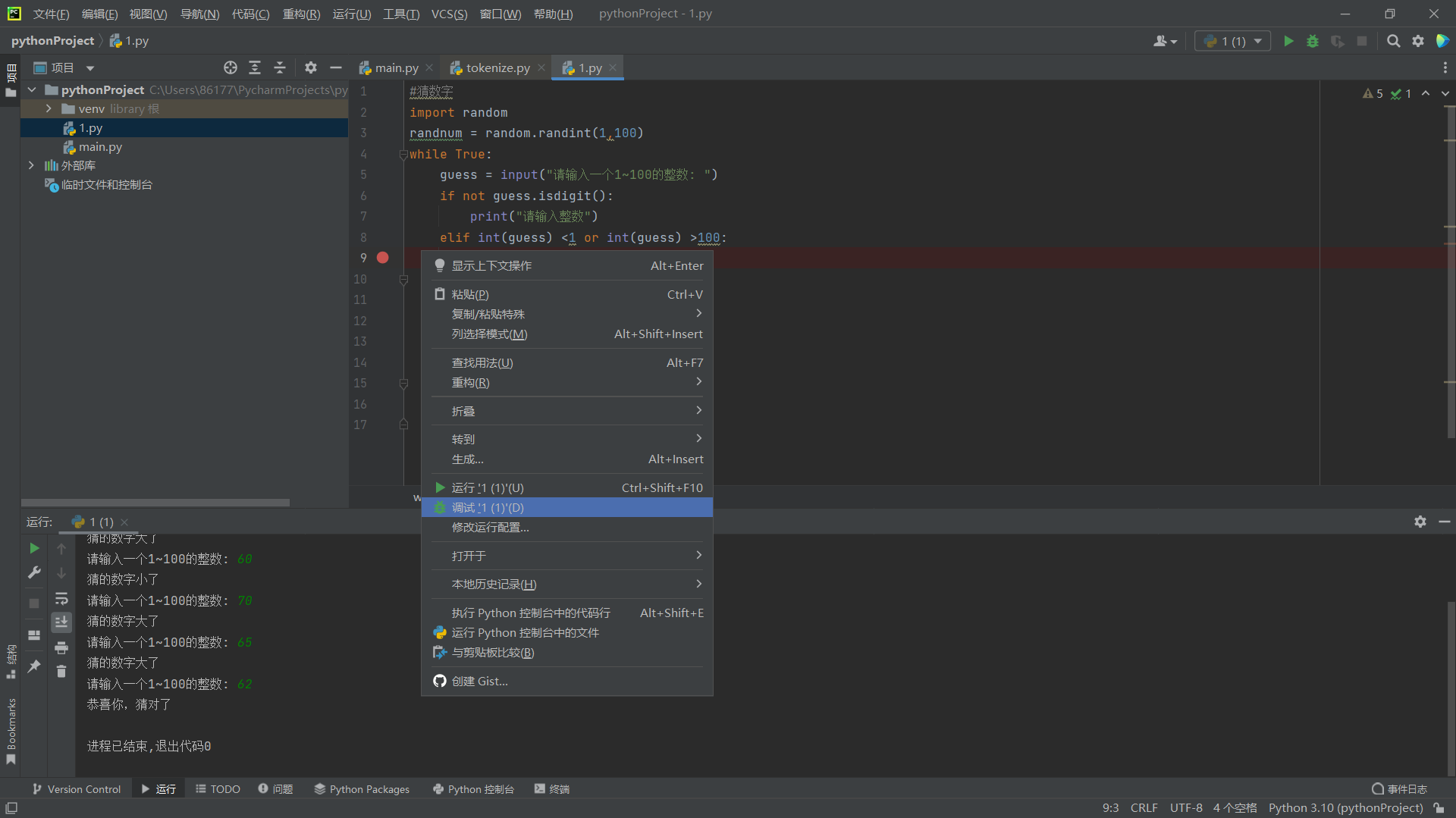Screen dimensions: 1456x818
Task: Toggle breakpoint on line 9
Action: (x=383, y=258)
